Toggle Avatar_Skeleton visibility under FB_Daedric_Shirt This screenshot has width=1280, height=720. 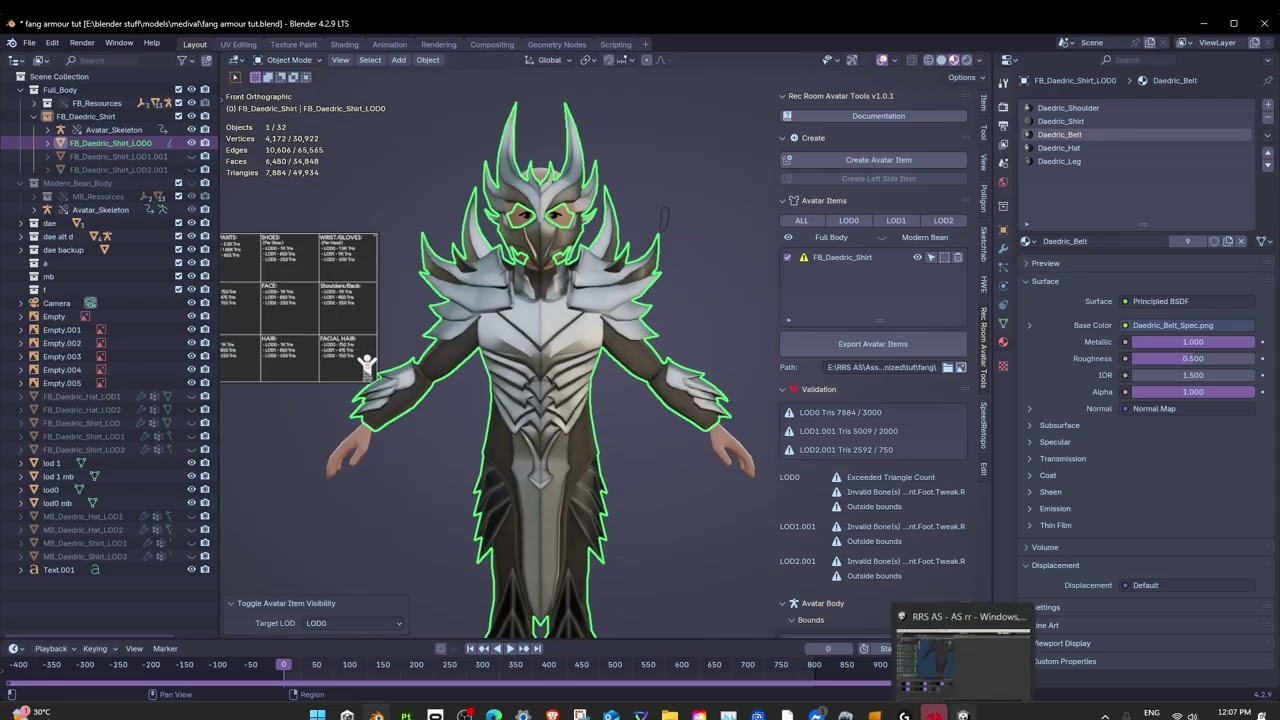191,130
